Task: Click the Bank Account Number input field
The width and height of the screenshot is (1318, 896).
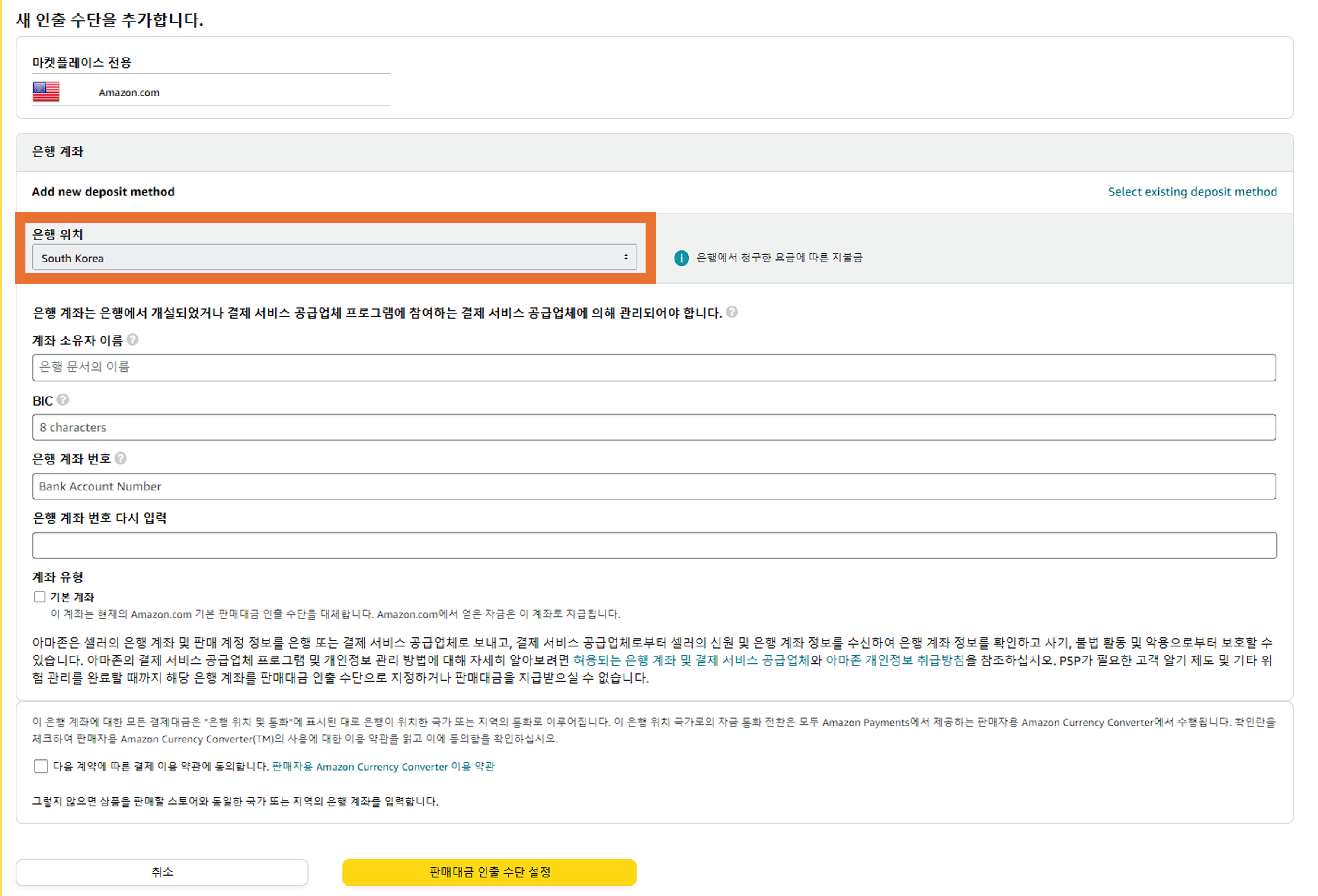Action: tap(653, 486)
